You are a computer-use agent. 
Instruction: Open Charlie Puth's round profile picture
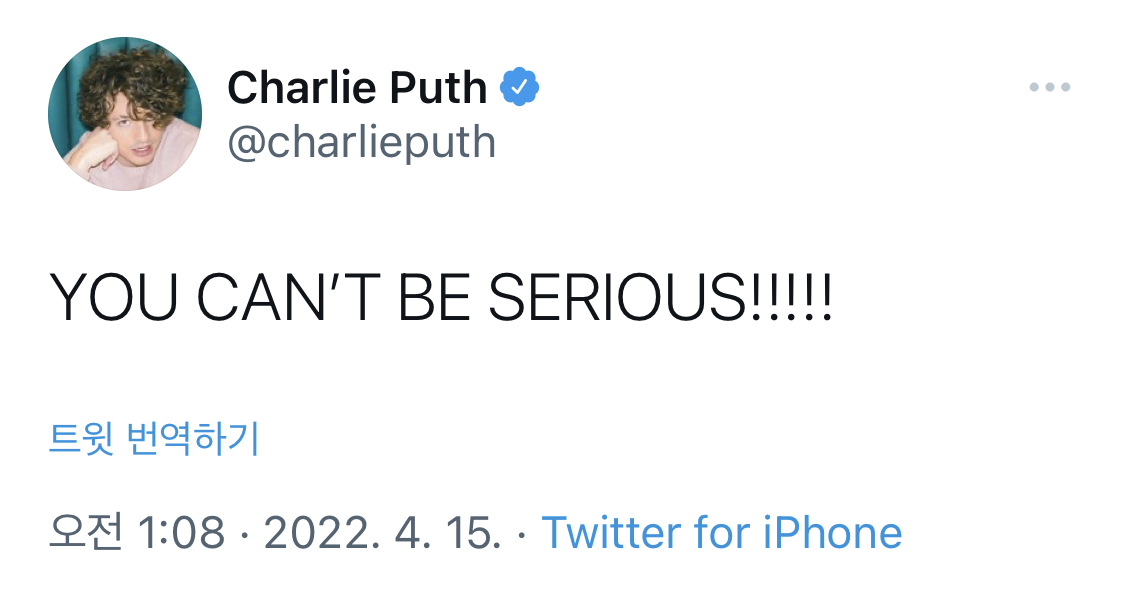coord(125,114)
